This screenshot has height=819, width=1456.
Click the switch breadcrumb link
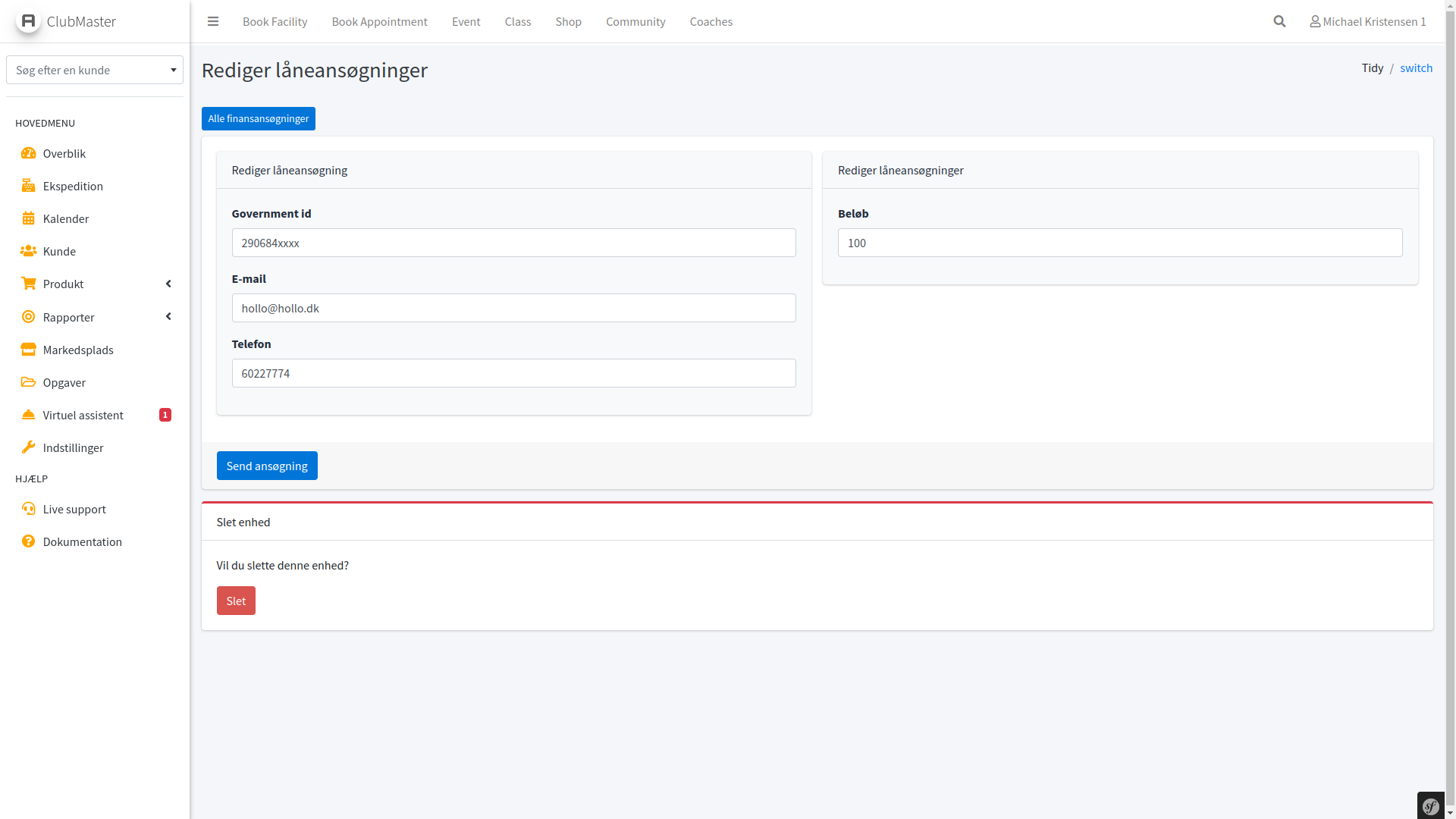(x=1416, y=67)
